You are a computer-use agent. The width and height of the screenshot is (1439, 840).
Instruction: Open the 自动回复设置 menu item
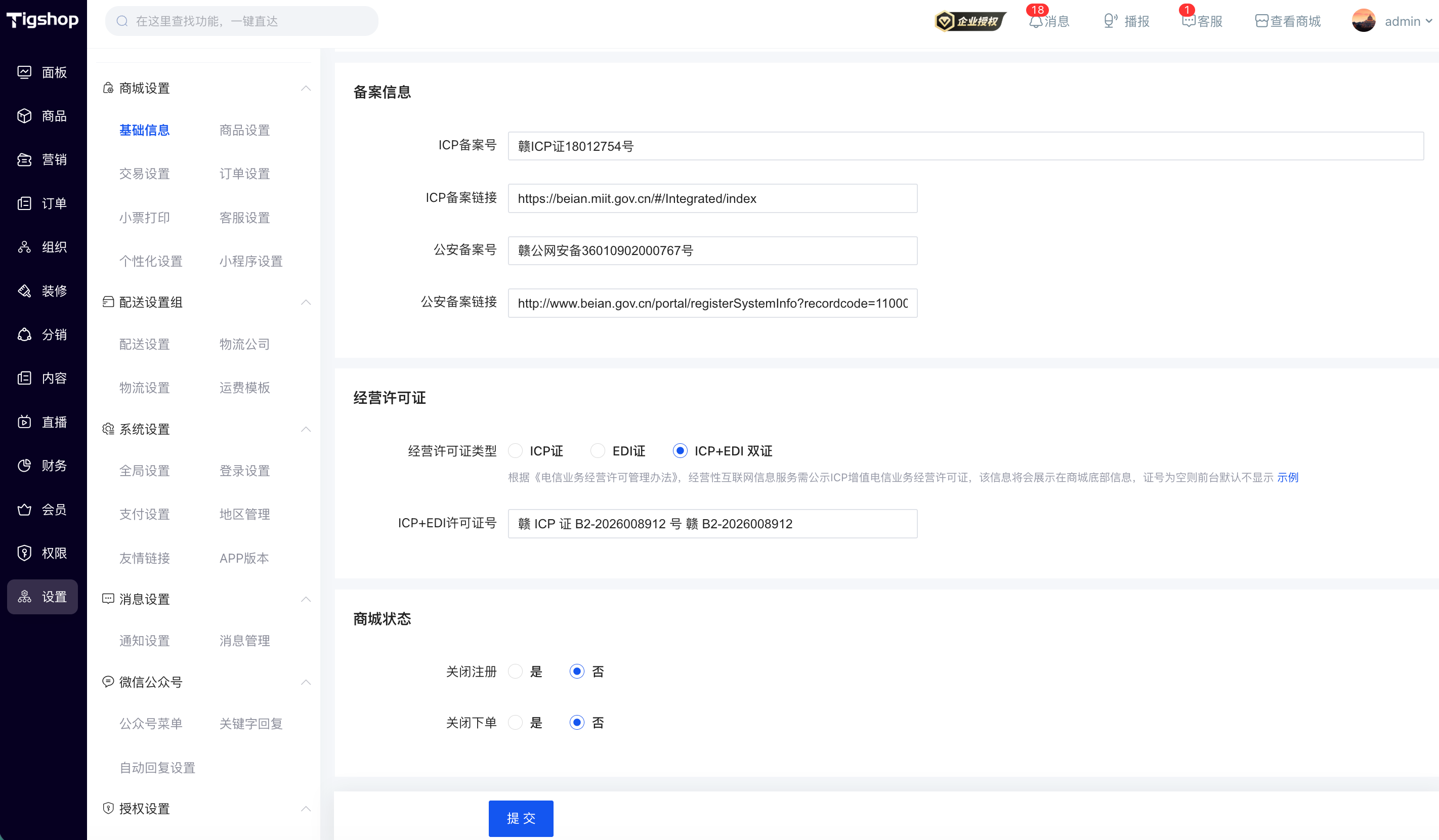click(157, 768)
